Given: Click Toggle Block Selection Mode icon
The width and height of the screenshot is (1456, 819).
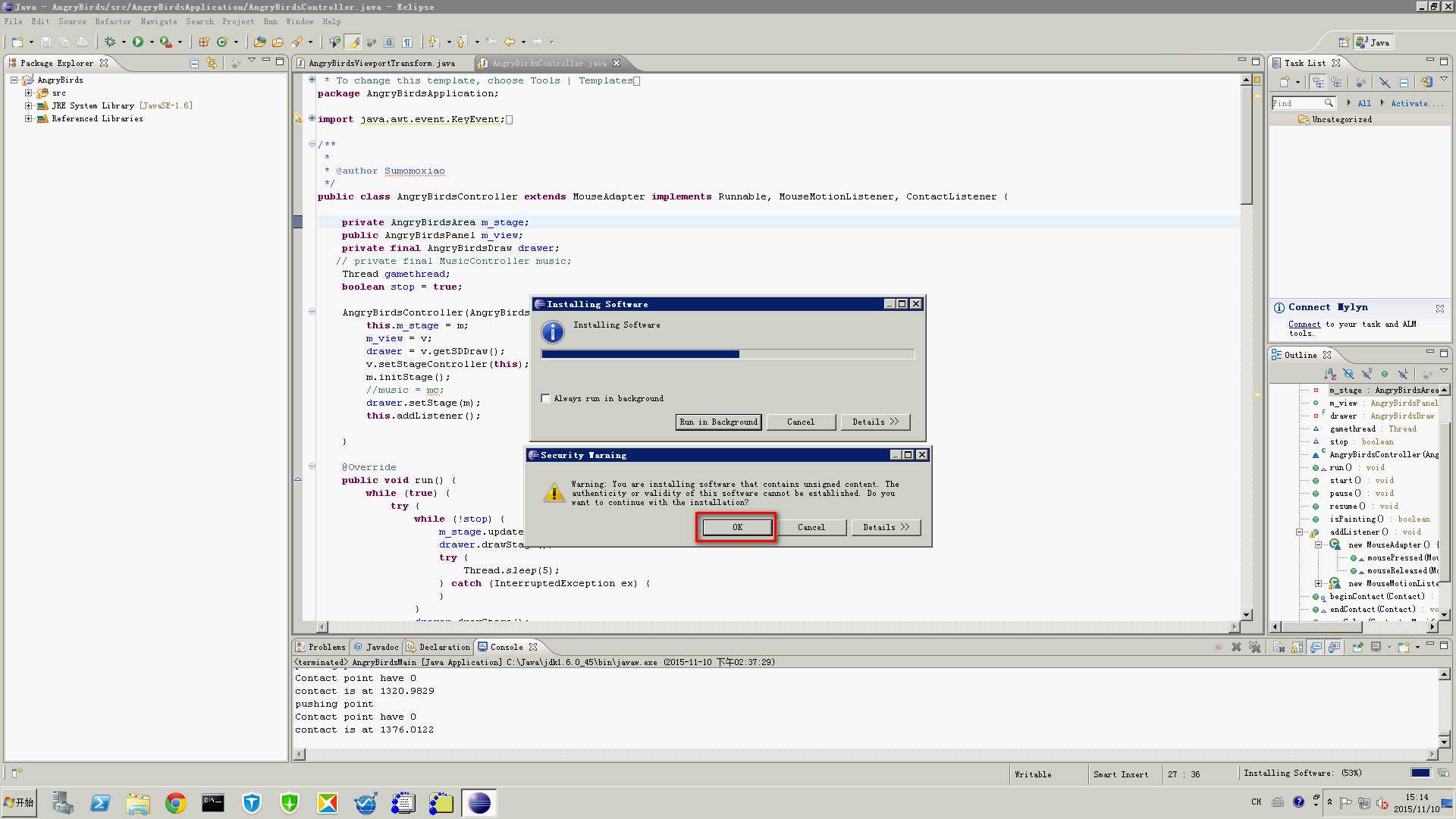Looking at the screenshot, I should coord(389,42).
